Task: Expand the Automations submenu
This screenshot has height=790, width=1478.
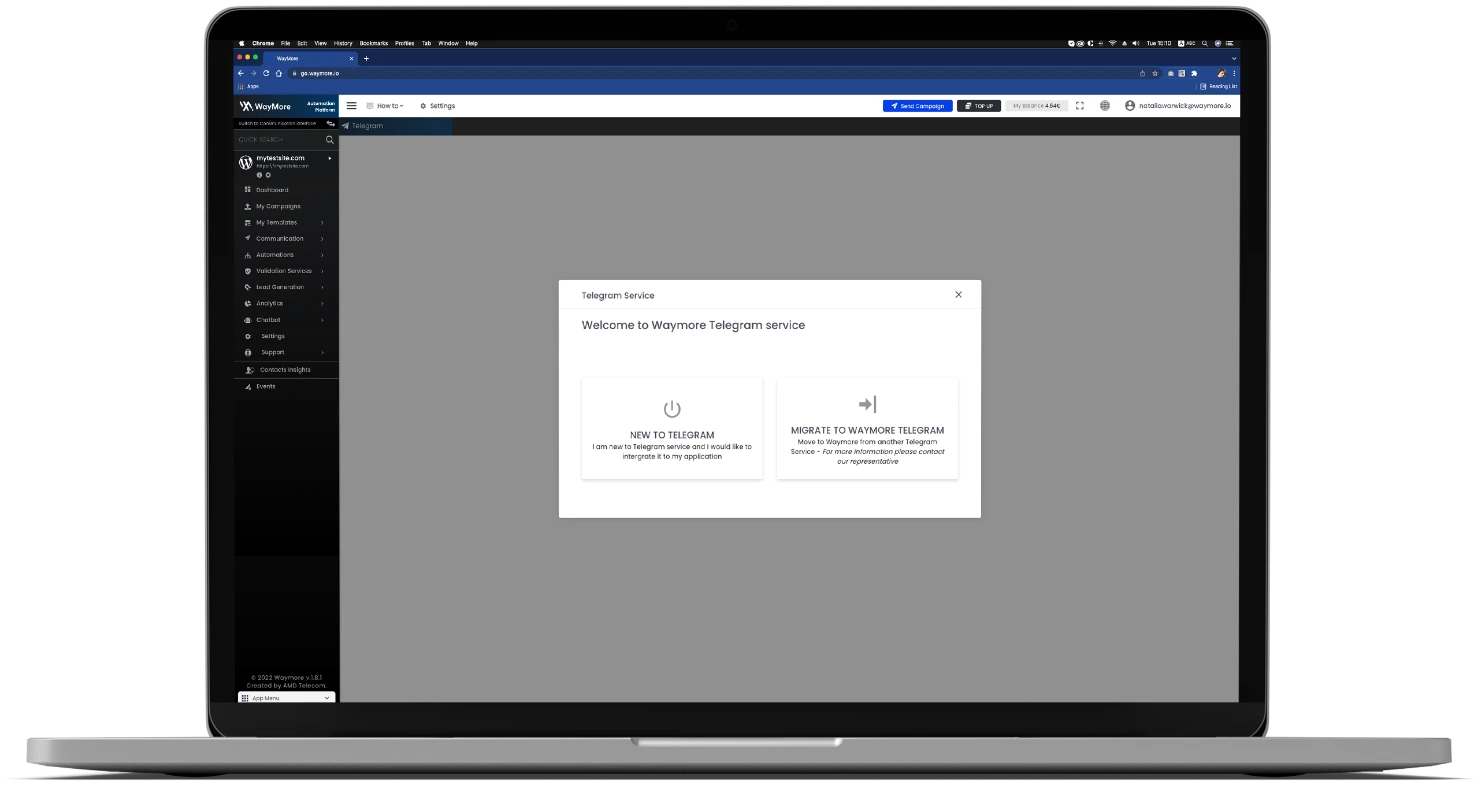Action: [322, 255]
